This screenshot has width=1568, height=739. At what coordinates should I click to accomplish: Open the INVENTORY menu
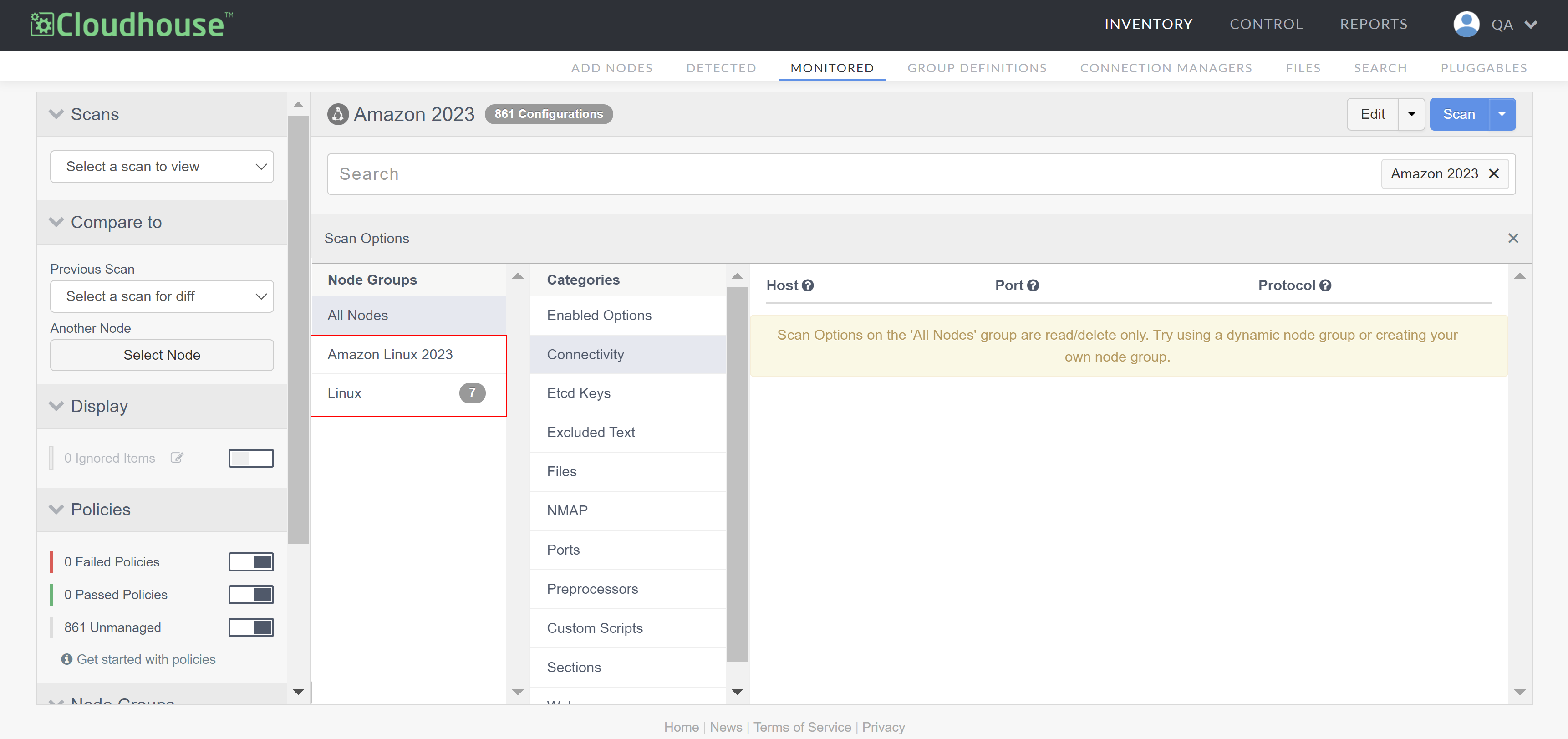(x=1148, y=24)
